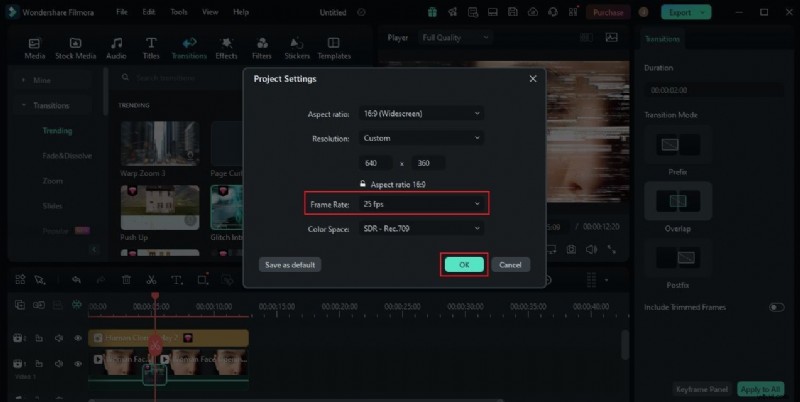Click the Save as default button
800x402 pixels.
pyautogui.click(x=291, y=265)
